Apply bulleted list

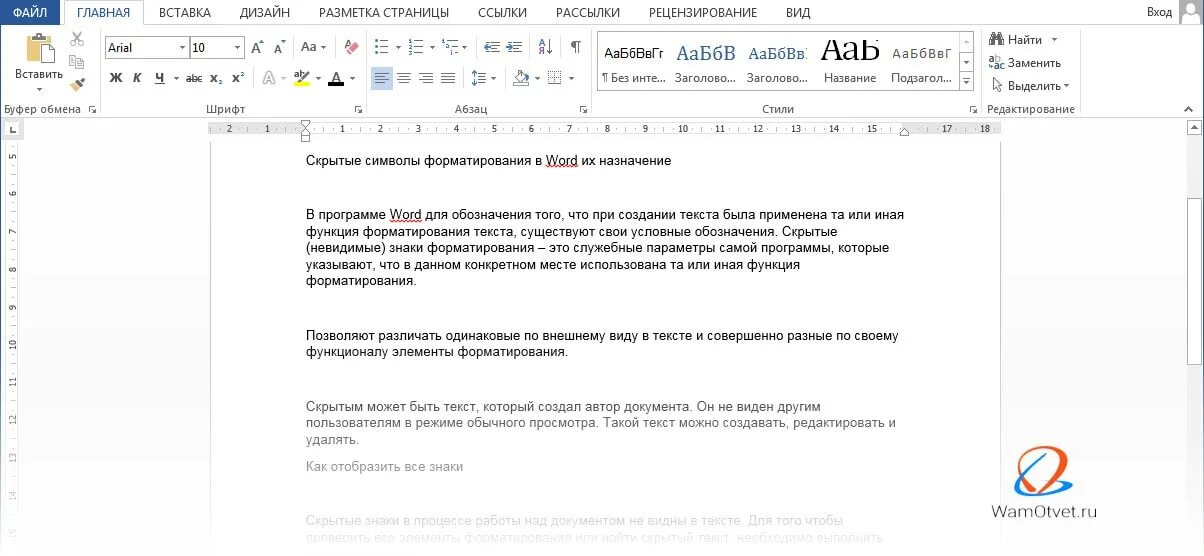[381, 47]
